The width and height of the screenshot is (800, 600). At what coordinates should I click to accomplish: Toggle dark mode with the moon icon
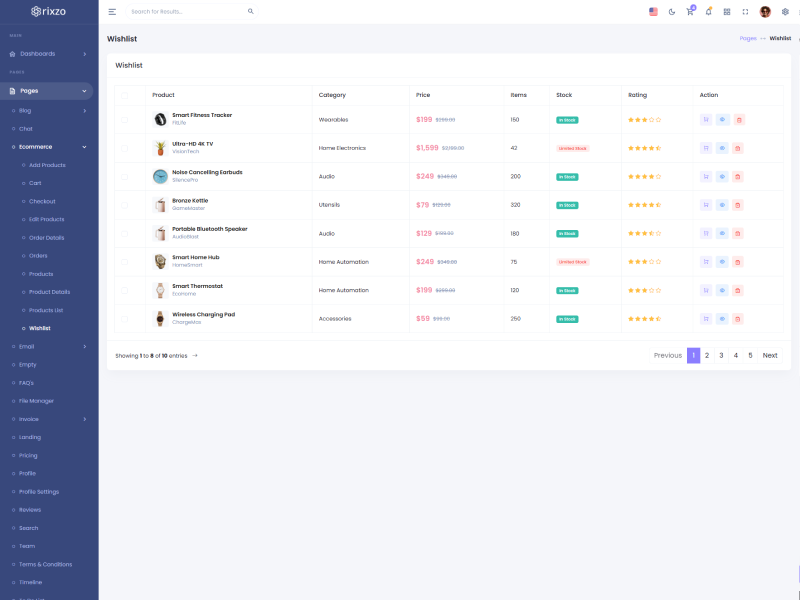pos(671,12)
